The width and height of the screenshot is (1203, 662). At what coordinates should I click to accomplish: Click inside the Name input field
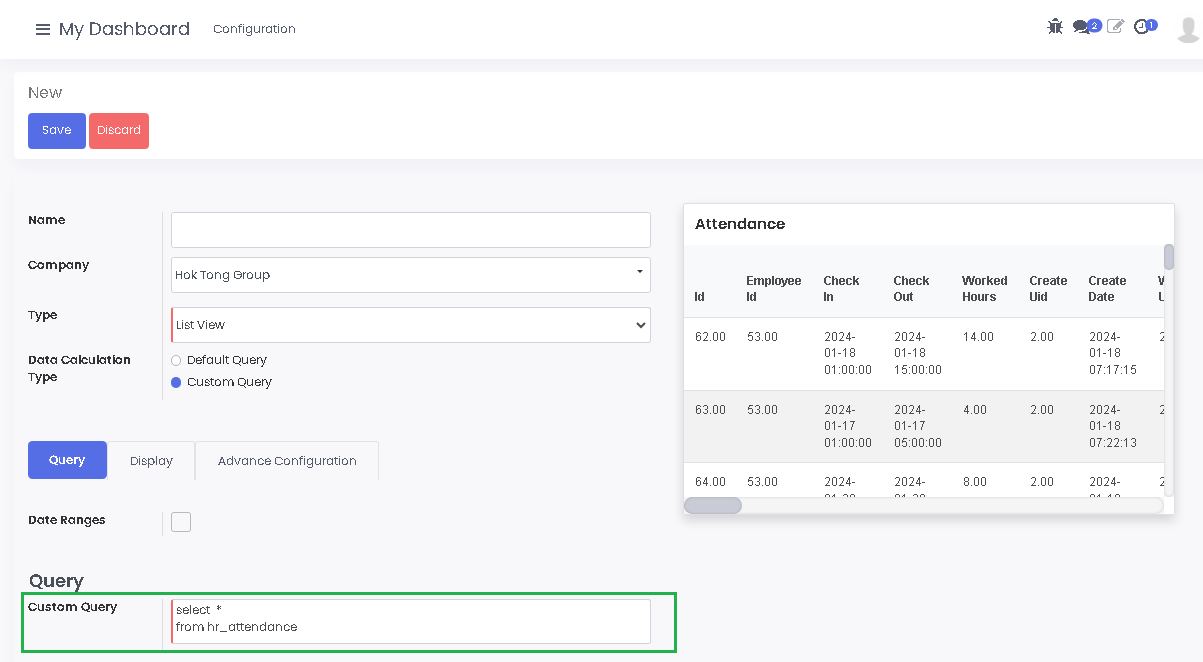point(410,229)
